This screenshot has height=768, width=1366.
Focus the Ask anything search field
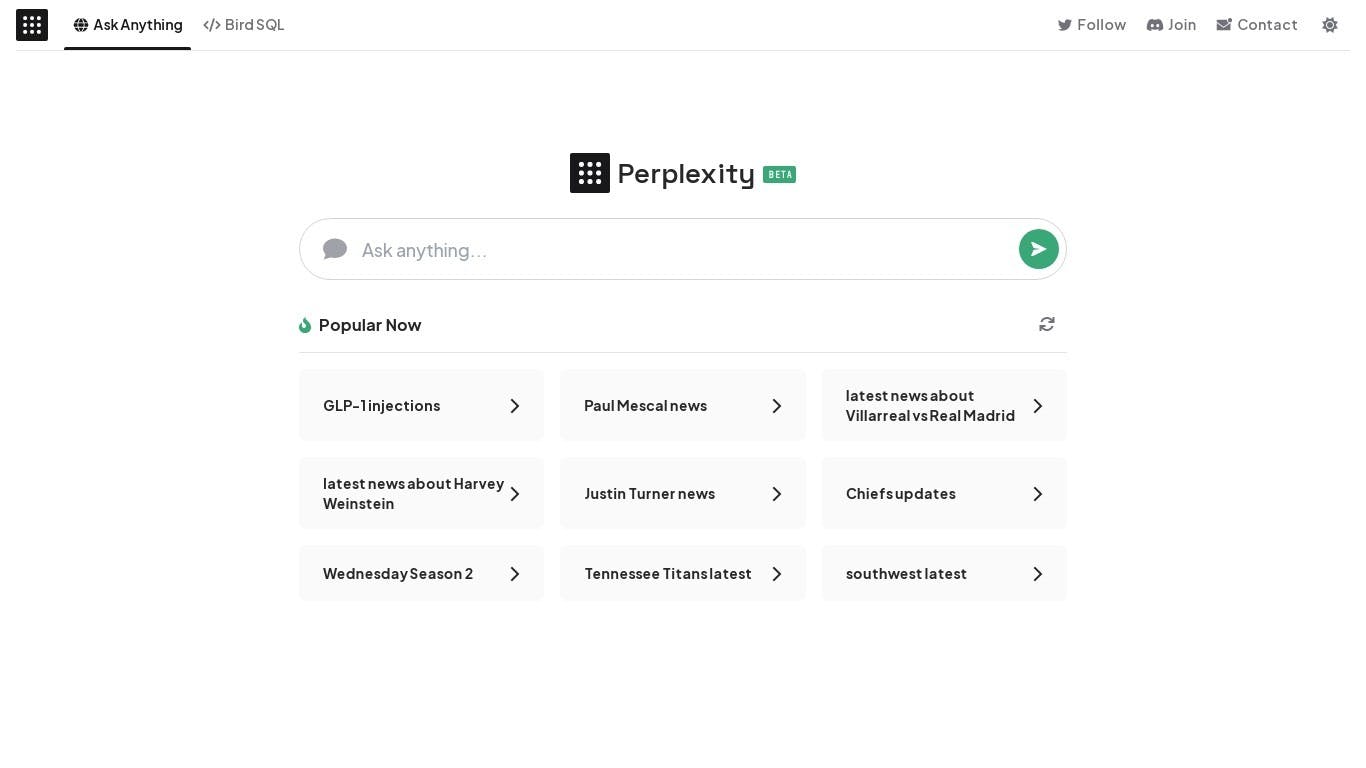pos(680,250)
